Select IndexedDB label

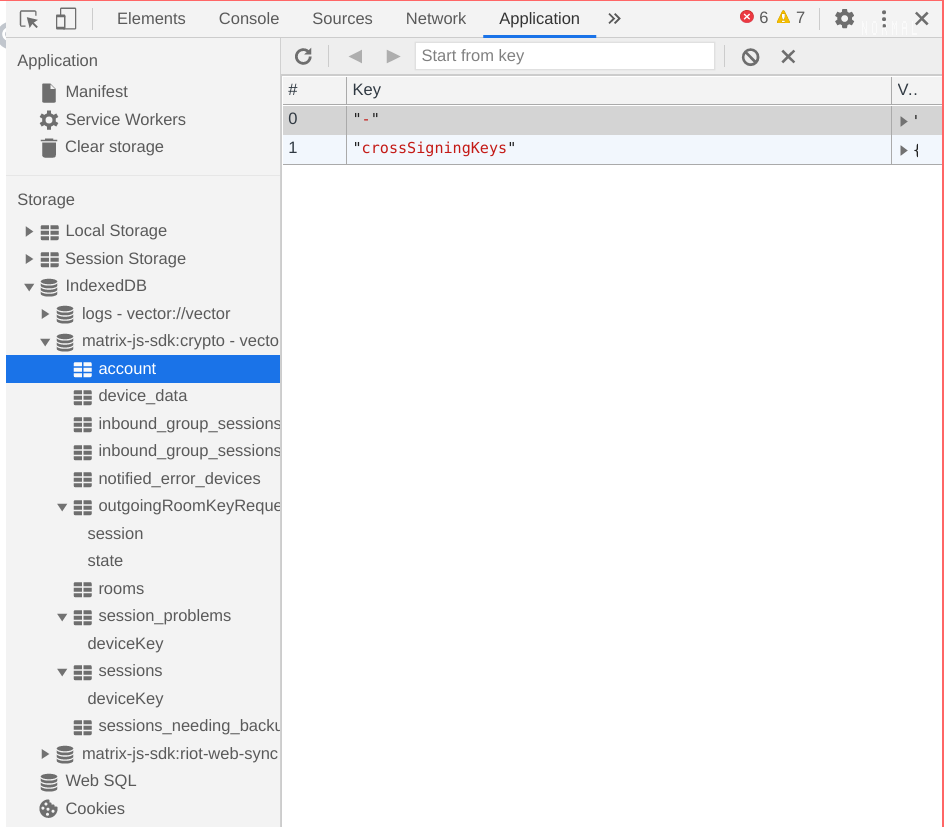pyautogui.click(x=105, y=285)
